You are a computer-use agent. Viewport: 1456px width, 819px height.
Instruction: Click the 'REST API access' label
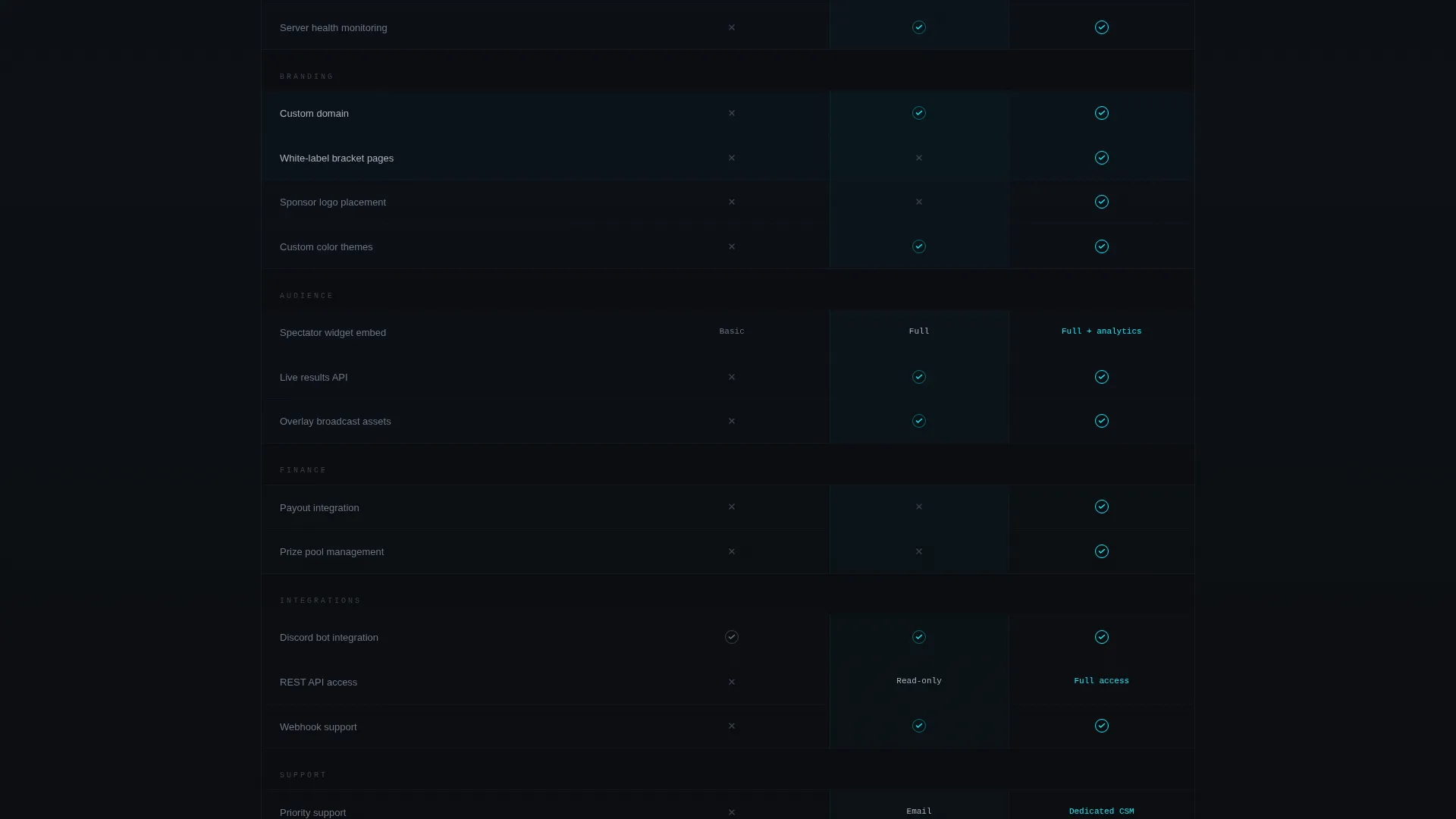point(318,682)
